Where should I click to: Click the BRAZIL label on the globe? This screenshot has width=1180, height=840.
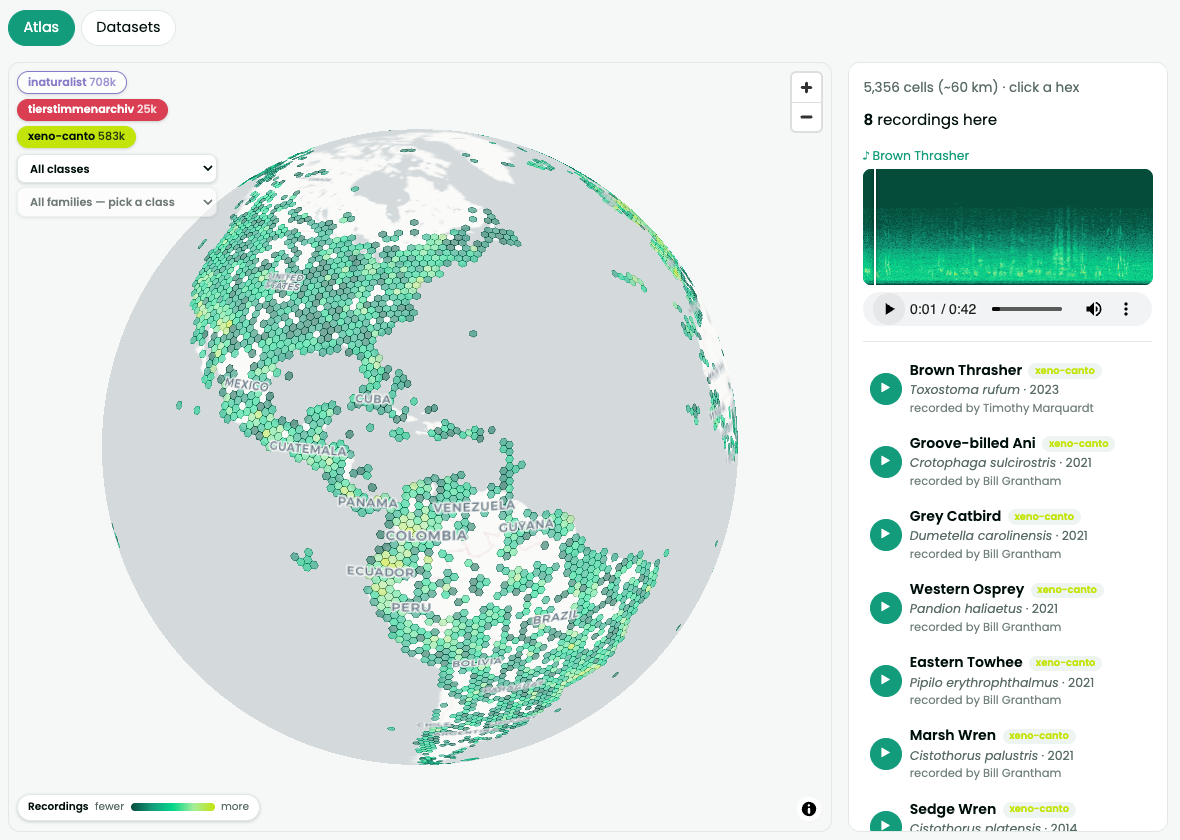point(555,617)
